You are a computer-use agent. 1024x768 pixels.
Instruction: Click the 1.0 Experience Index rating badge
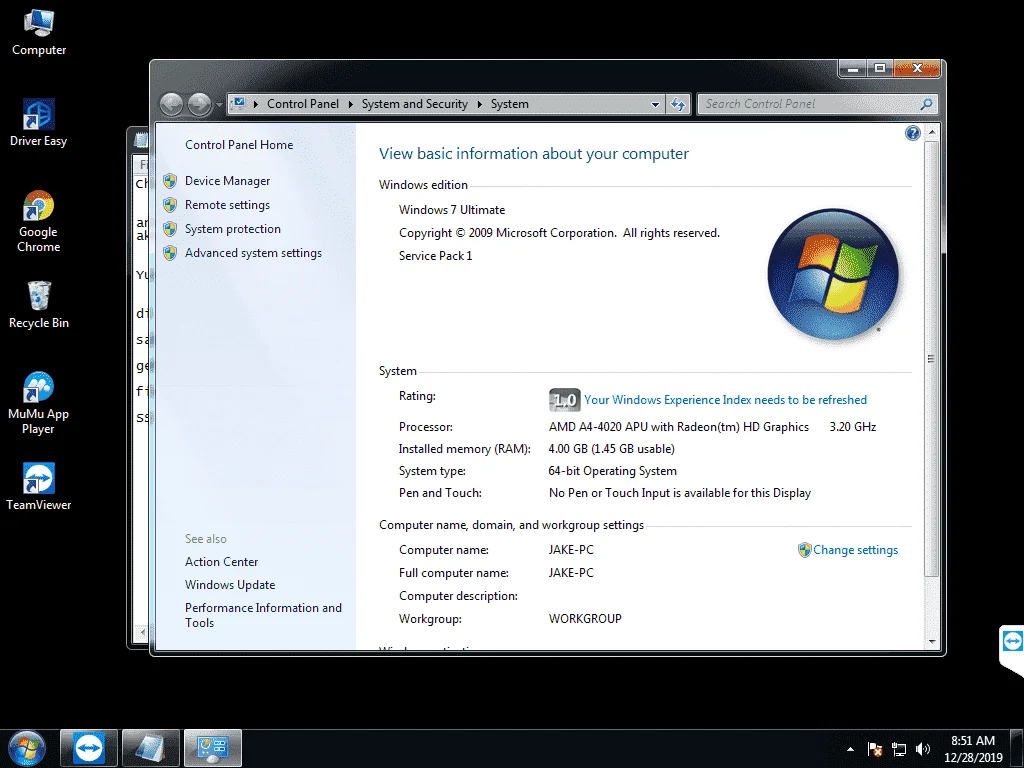(x=564, y=400)
